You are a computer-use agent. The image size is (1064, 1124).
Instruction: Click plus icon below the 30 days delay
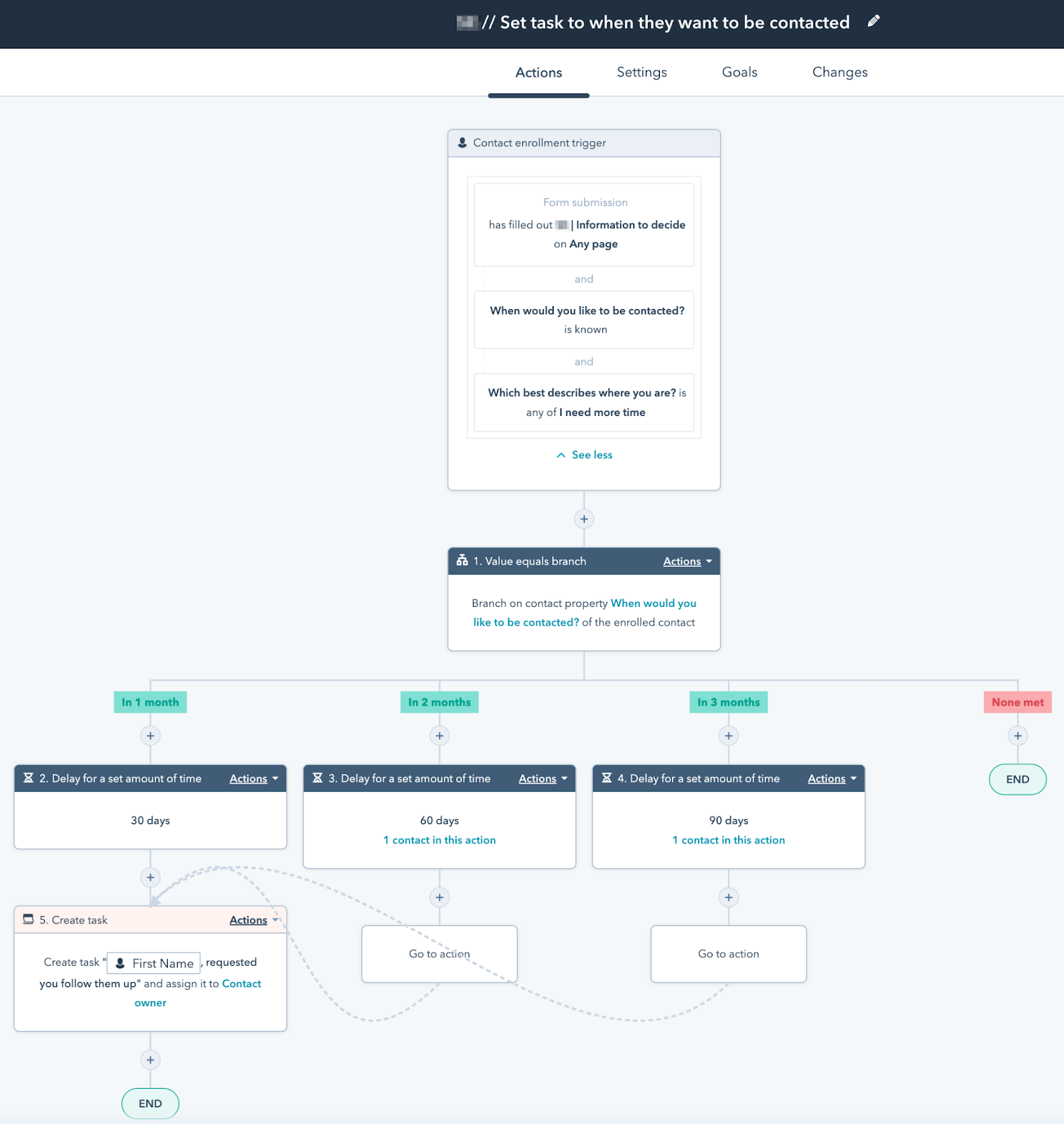coord(150,877)
